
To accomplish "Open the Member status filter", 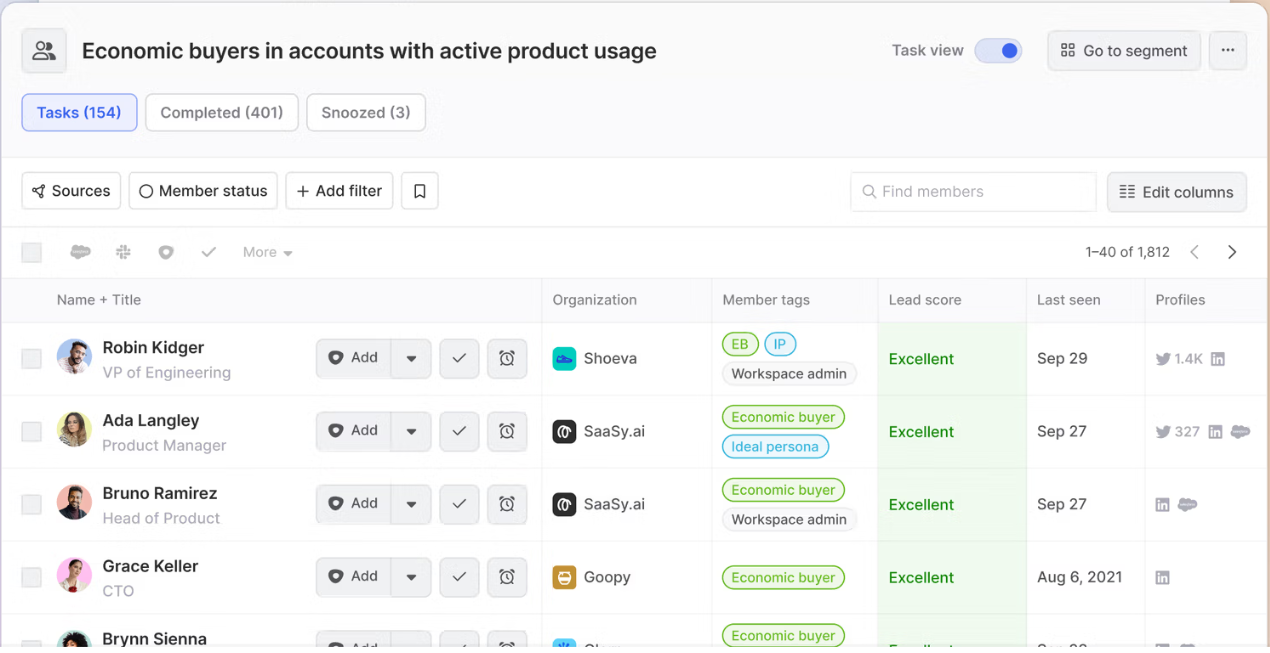I will coord(203,191).
